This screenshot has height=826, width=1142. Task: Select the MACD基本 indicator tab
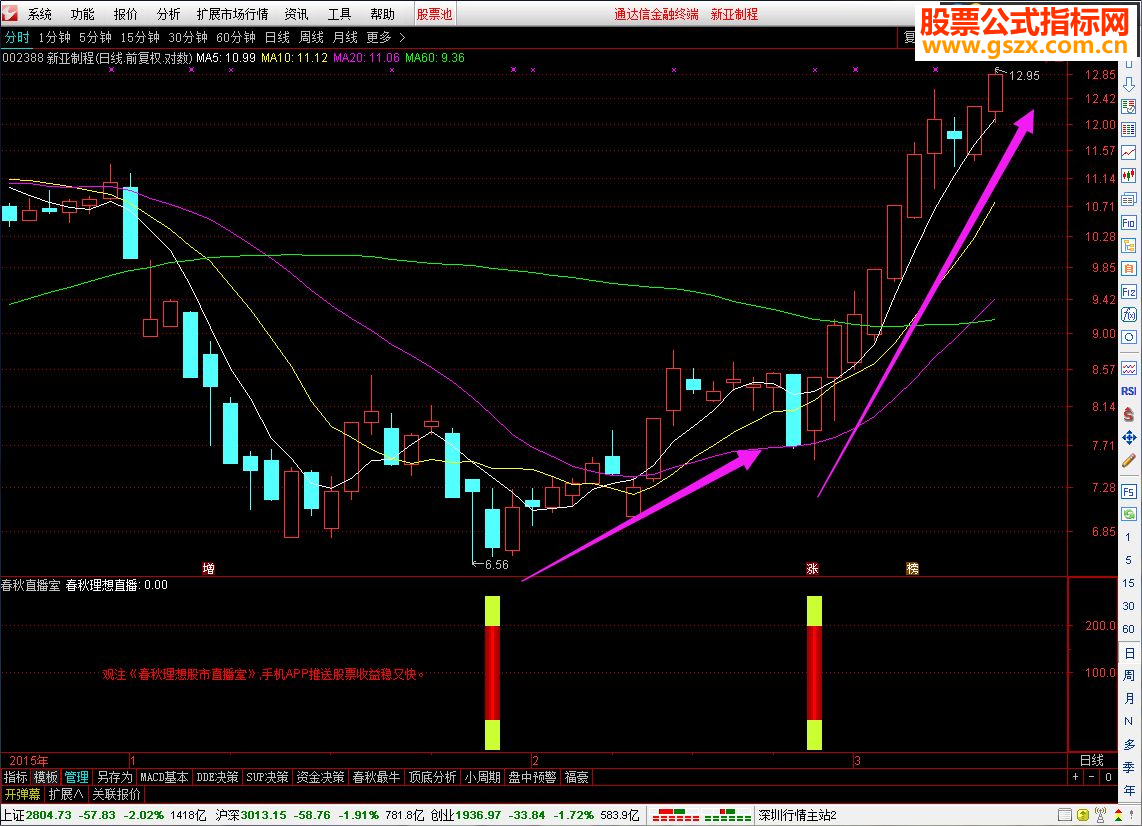[x=164, y=777]
